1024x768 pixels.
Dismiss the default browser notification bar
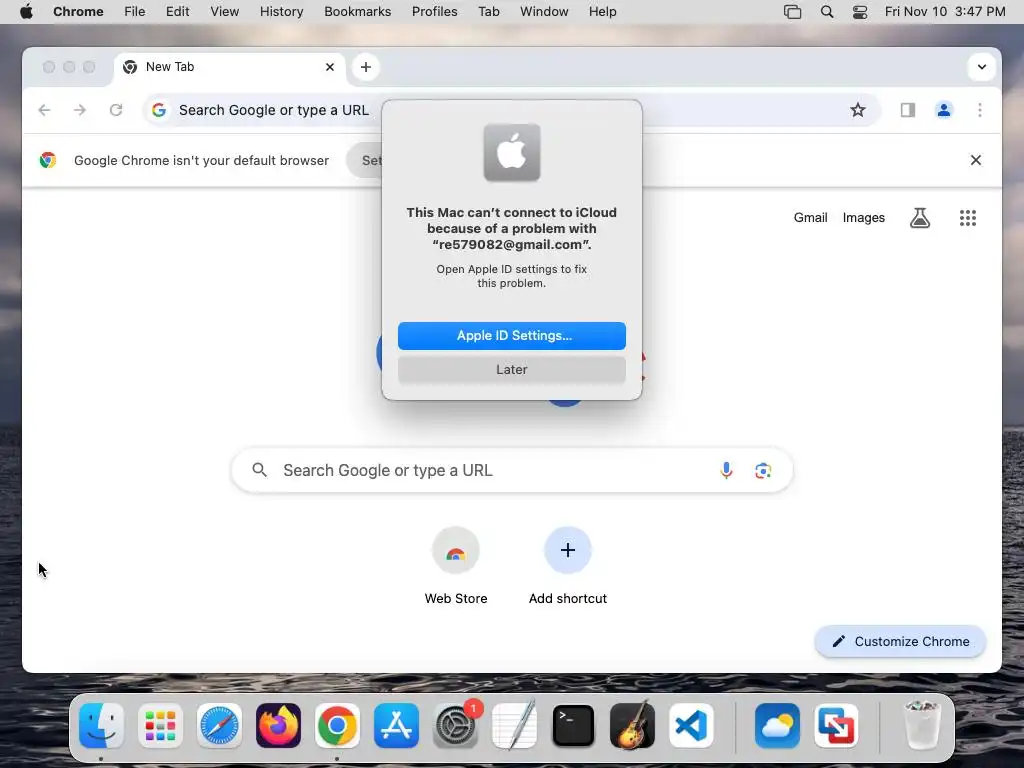(975, 160)
